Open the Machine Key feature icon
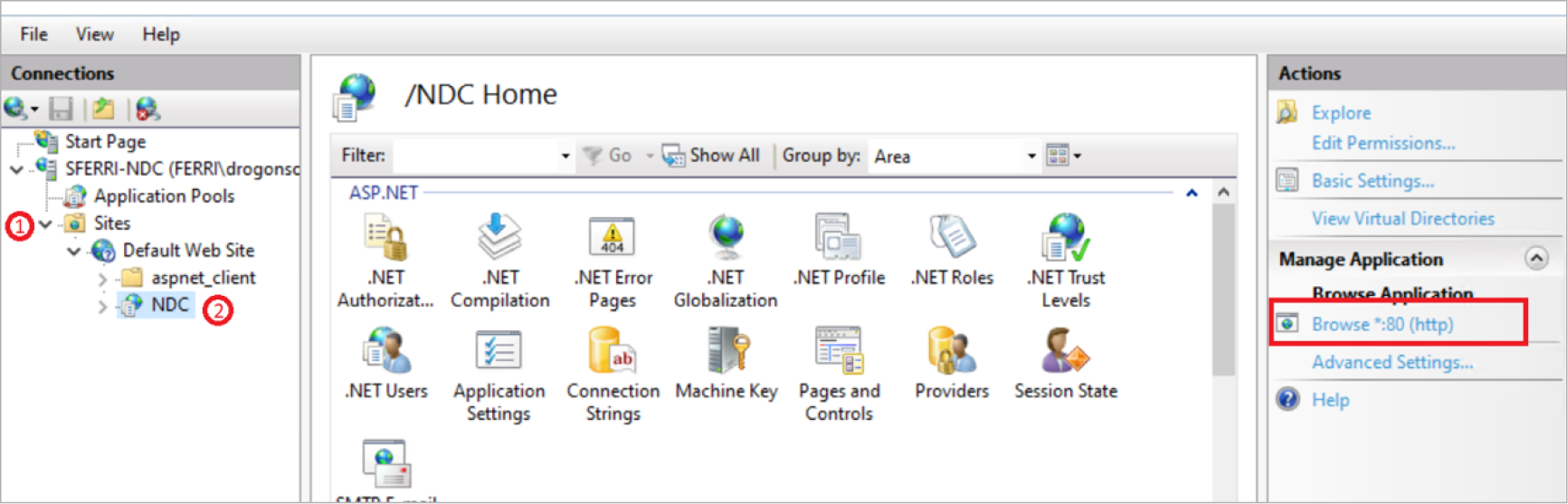The width and height of the screenshot is (1568, 504). (726, 352)
